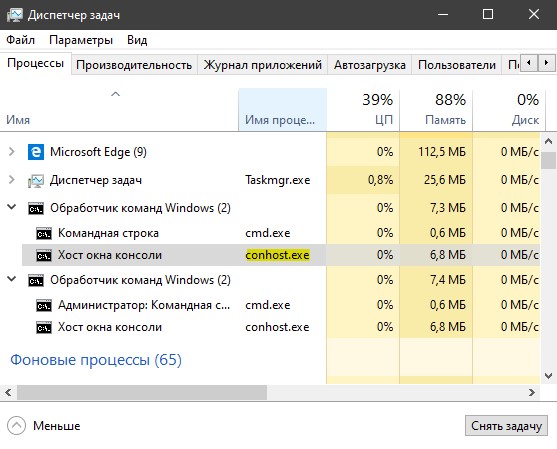Click the Меньше details toggle label
Viewport: 557px width, 449px height.
click(56, 426)
